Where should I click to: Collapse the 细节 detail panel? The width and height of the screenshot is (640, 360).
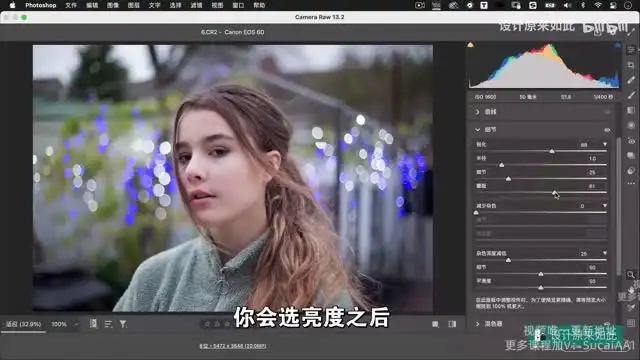pos(478,129)
